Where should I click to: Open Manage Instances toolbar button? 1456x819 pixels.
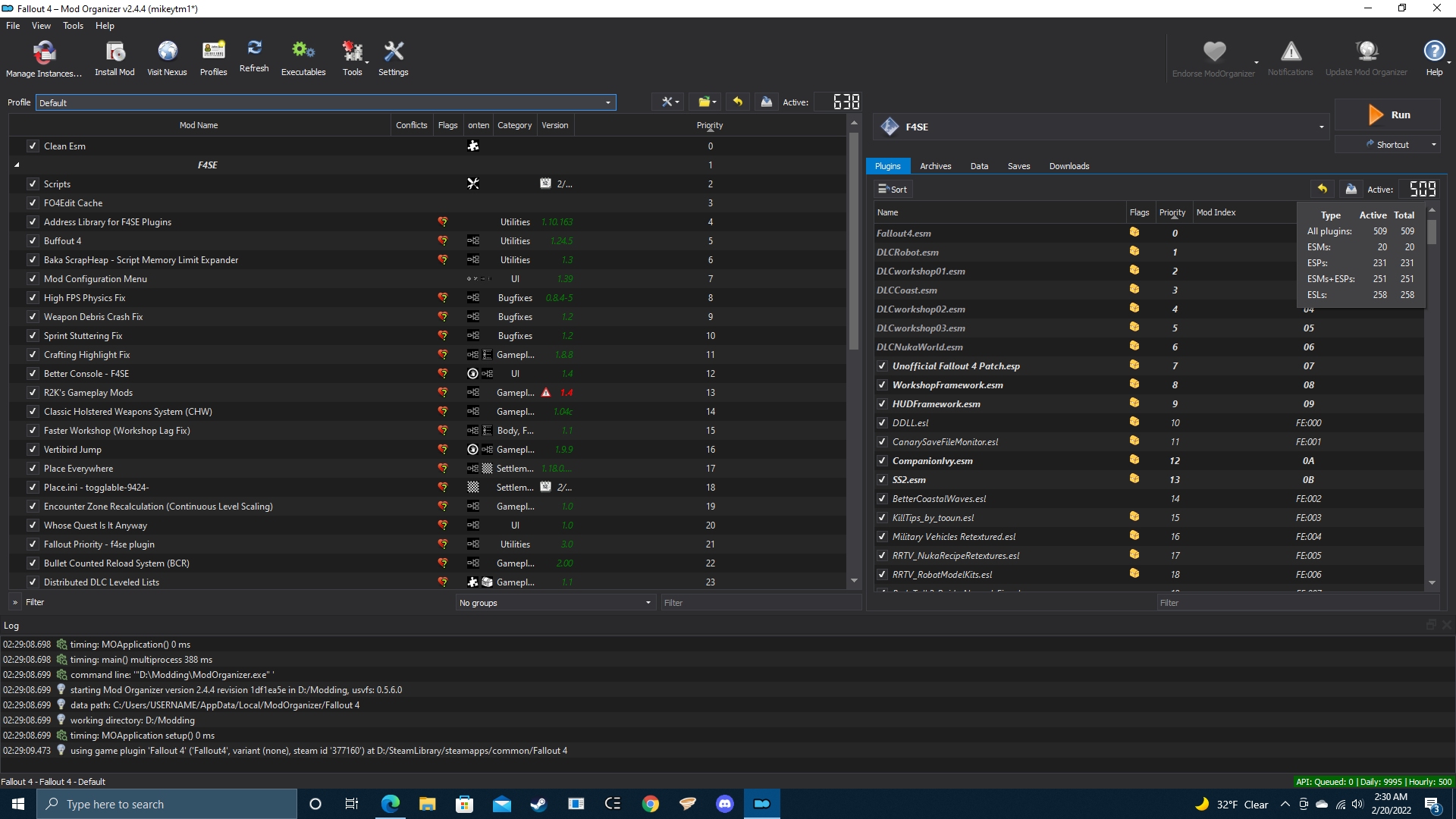tap(44, 59)
